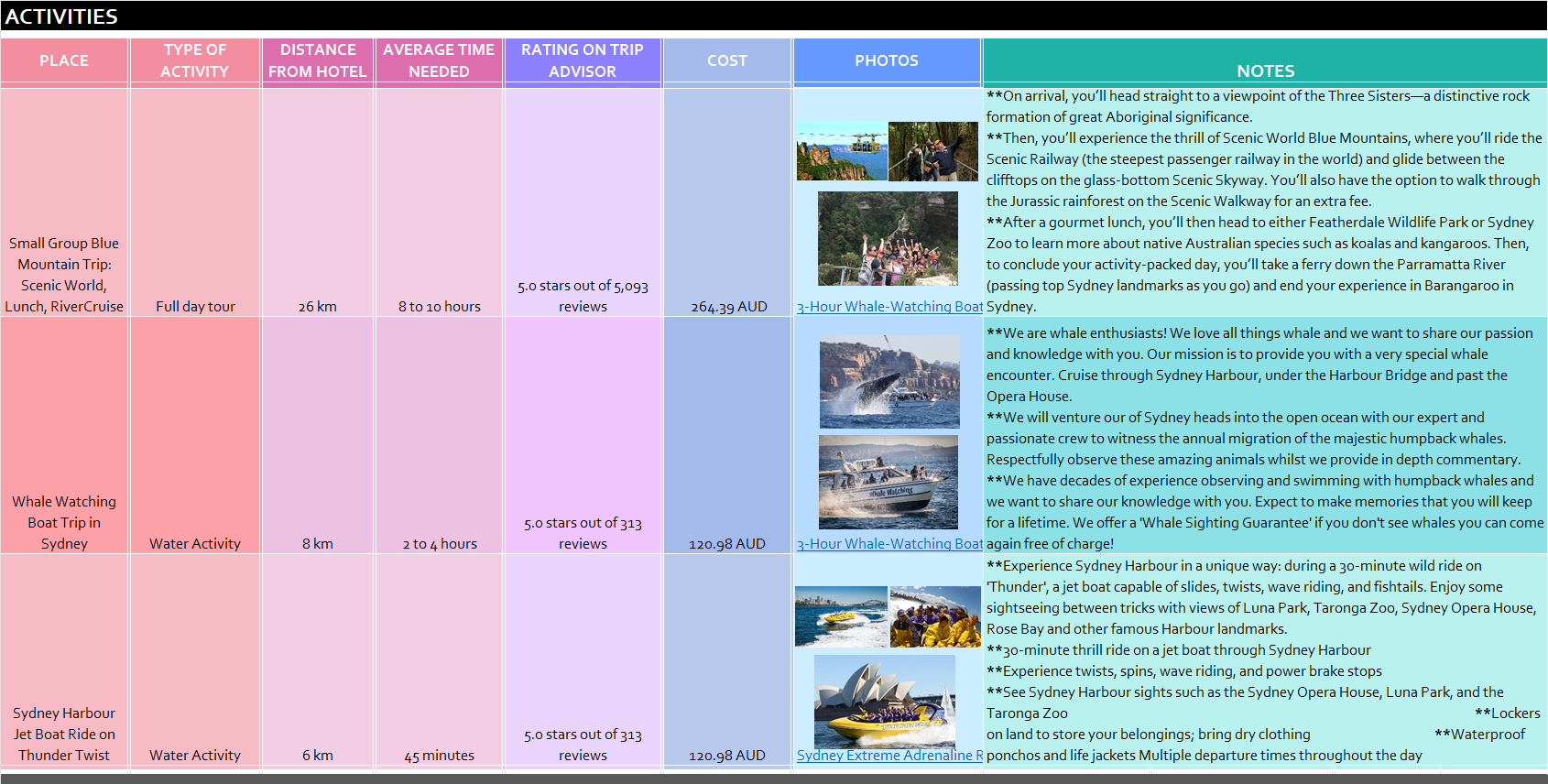Viewport: 1548px width, 784px height.
Task: Select the ACTIVITIES title bar cell
Action: [x=774, y=16]
